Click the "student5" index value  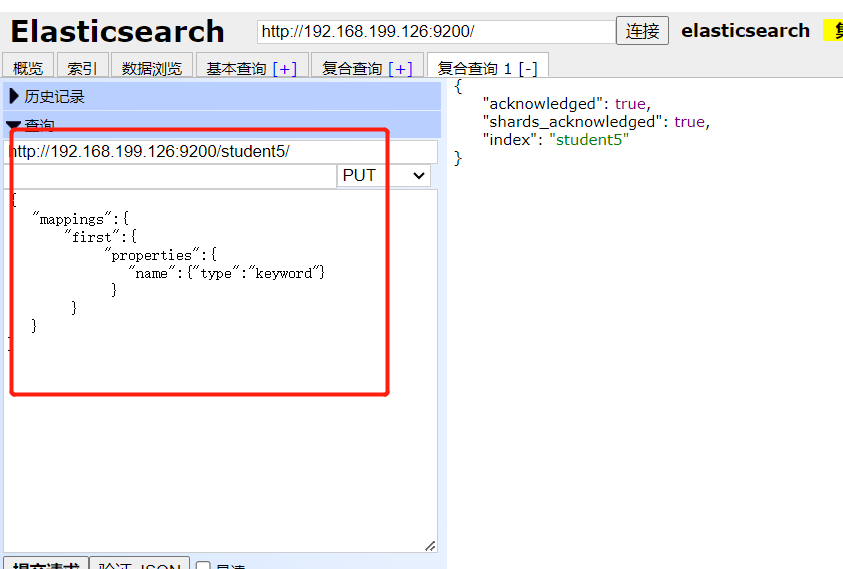coord(589,140)
